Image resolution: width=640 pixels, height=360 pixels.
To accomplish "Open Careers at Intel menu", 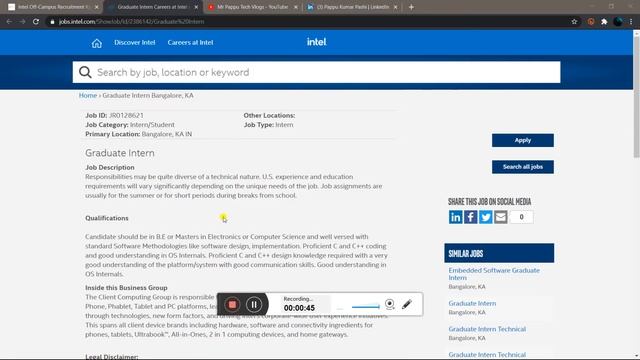I will [x=190, y=42].
